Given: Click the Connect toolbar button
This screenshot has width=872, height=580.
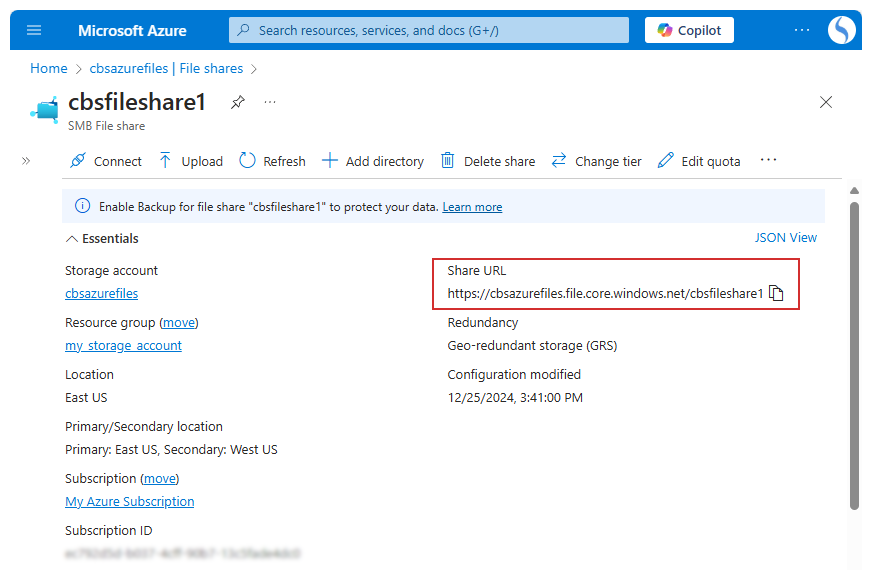Looking at the screenshot, I should [x=106, y=161].
